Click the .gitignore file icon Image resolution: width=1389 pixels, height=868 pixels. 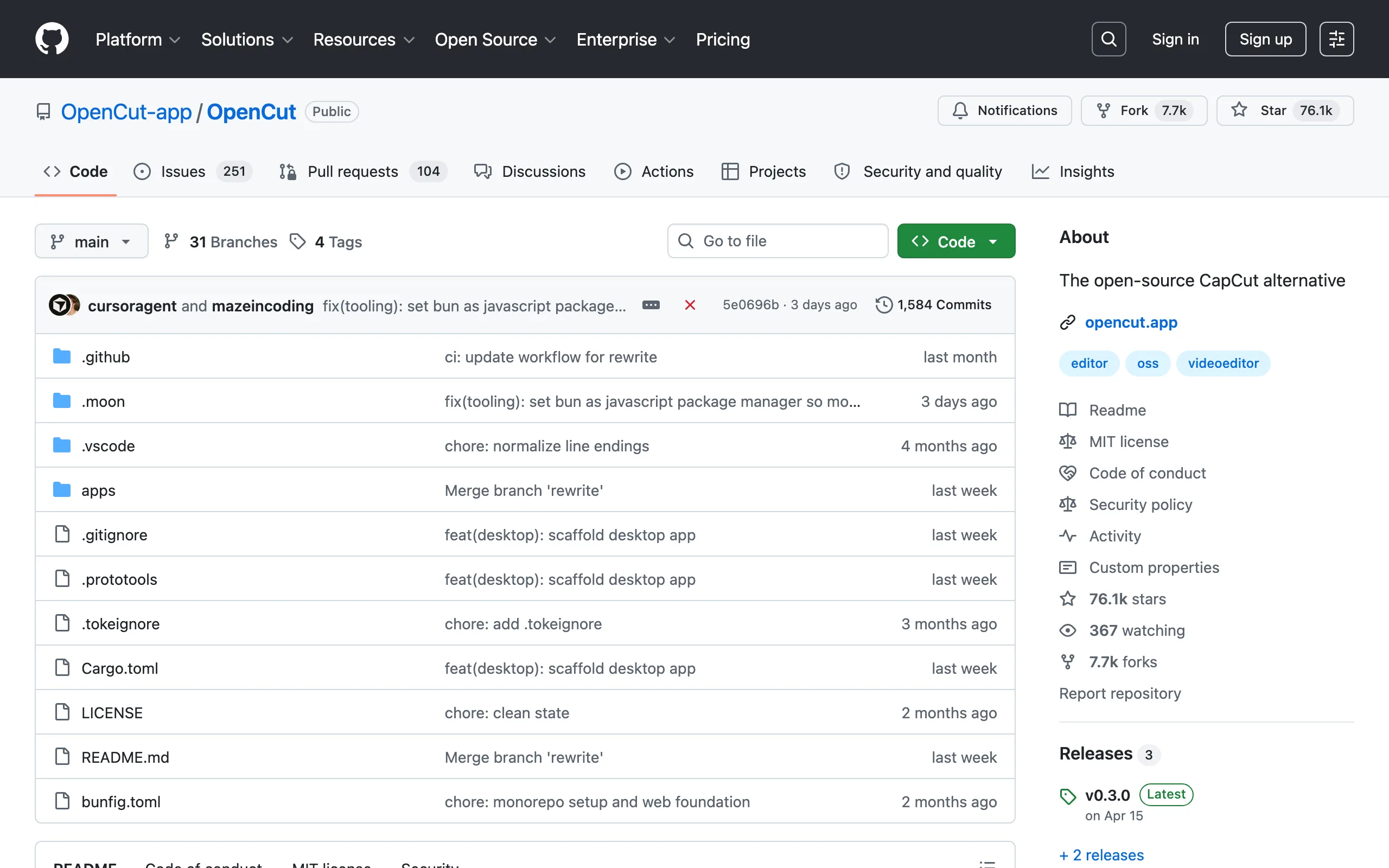coord(62,534)
